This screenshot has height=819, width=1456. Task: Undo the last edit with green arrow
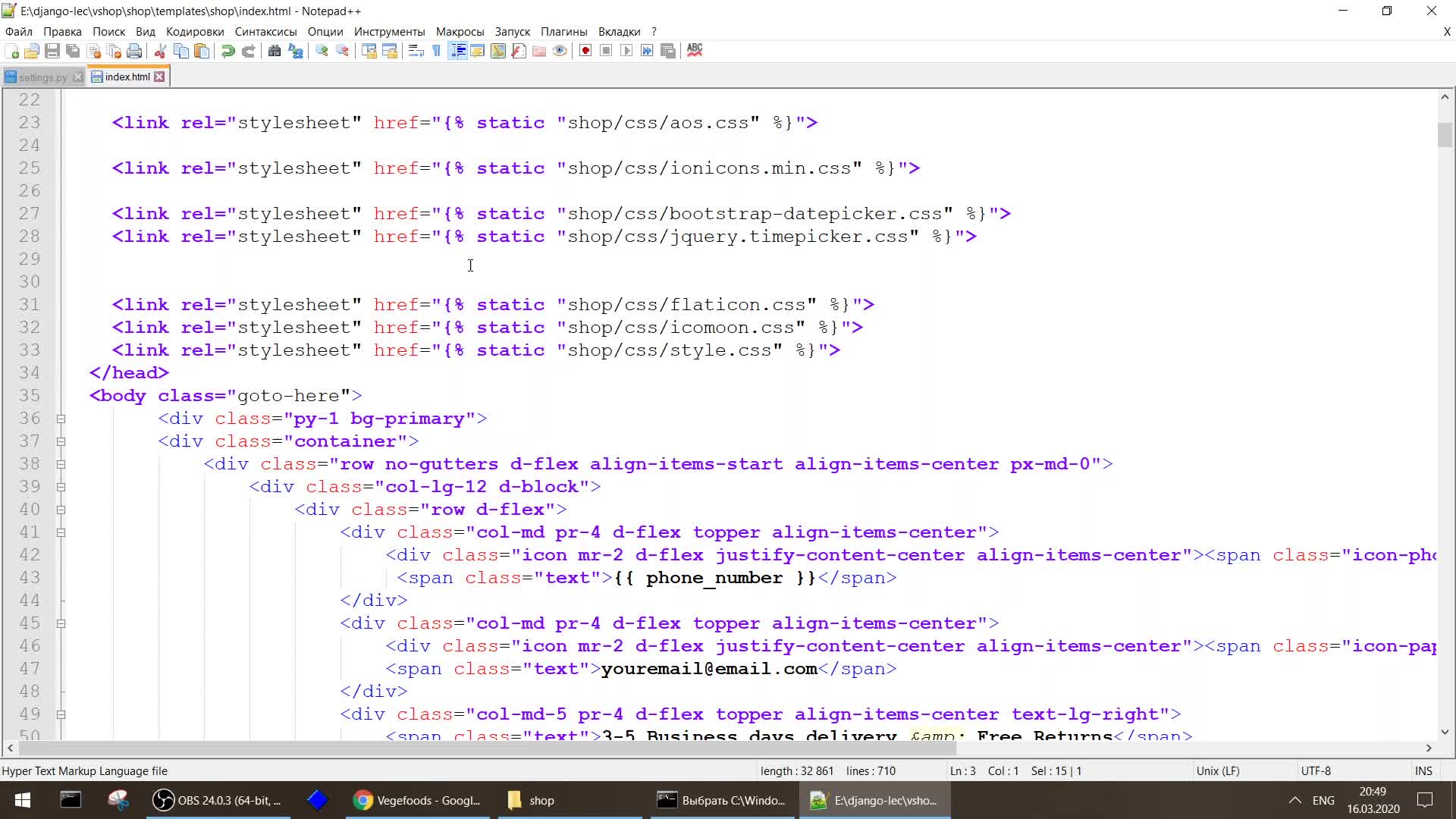(x=227, y=51)
